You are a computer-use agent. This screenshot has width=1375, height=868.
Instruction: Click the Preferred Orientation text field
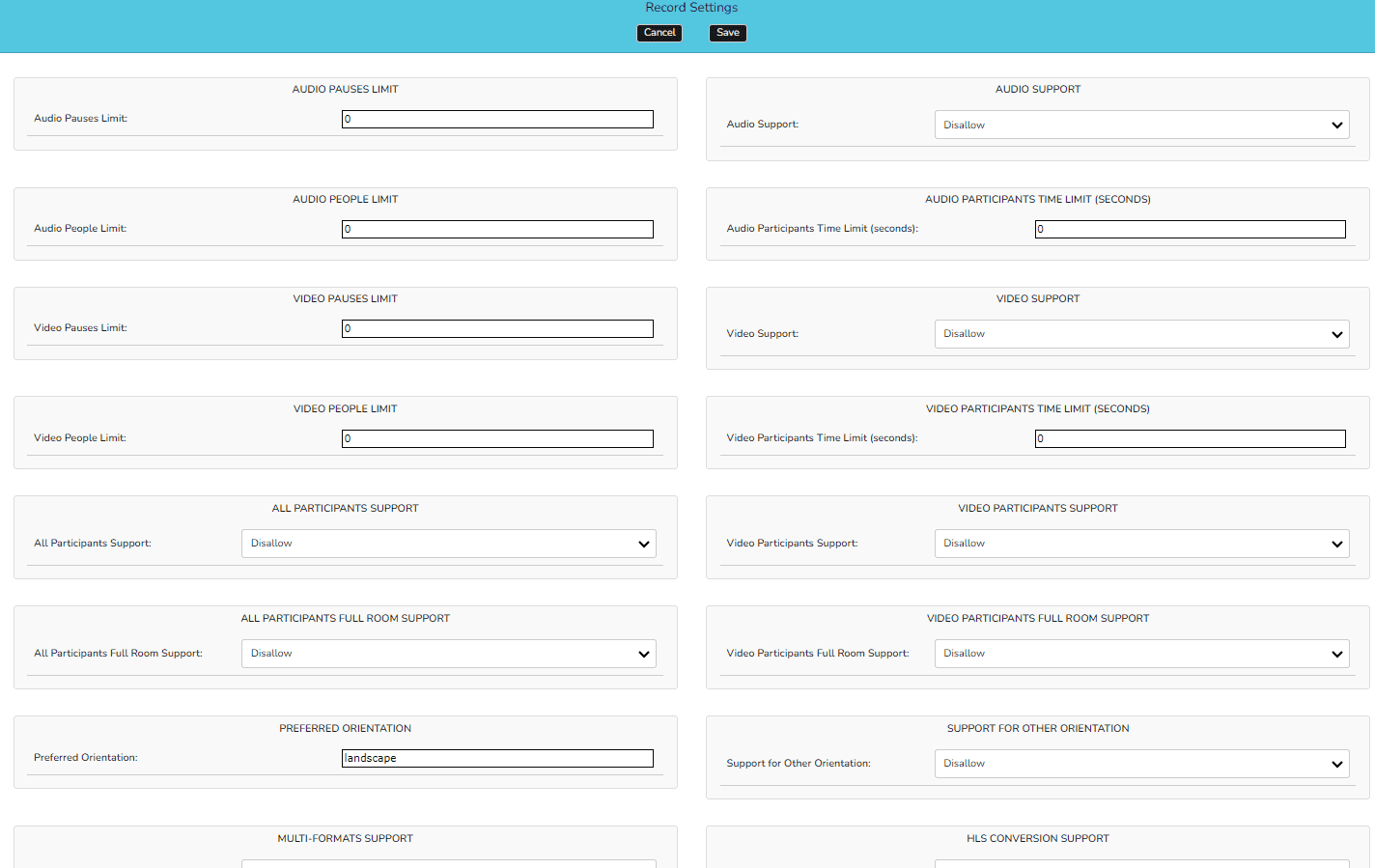click(x=496, y=758)
